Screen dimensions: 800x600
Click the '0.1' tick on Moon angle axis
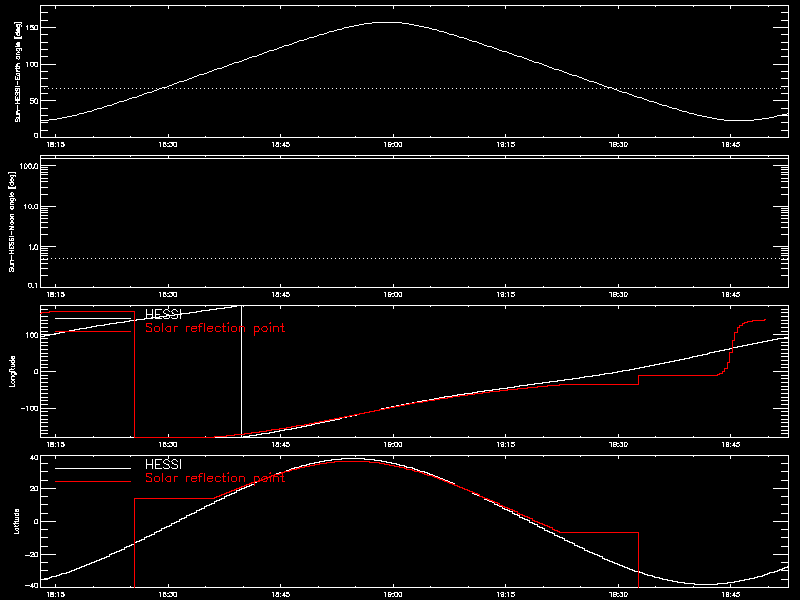click(x=33, y=285)
